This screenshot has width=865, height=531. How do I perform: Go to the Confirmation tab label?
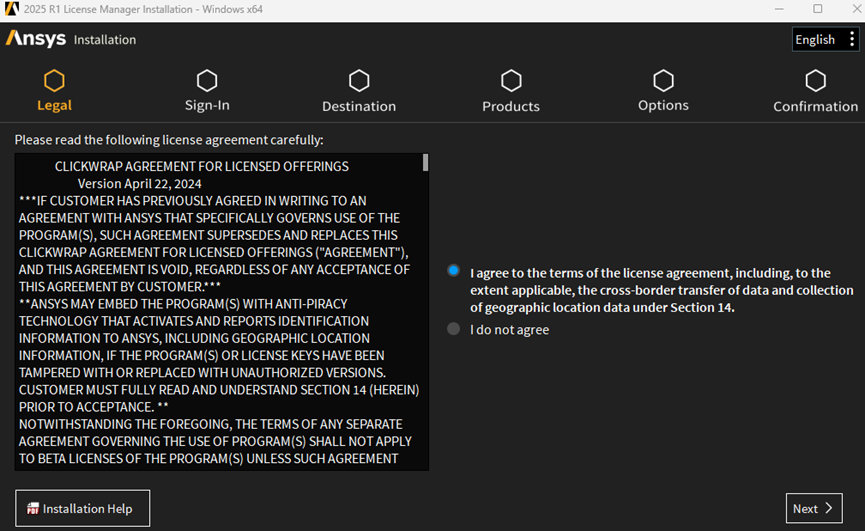click(x=815, y=106)
